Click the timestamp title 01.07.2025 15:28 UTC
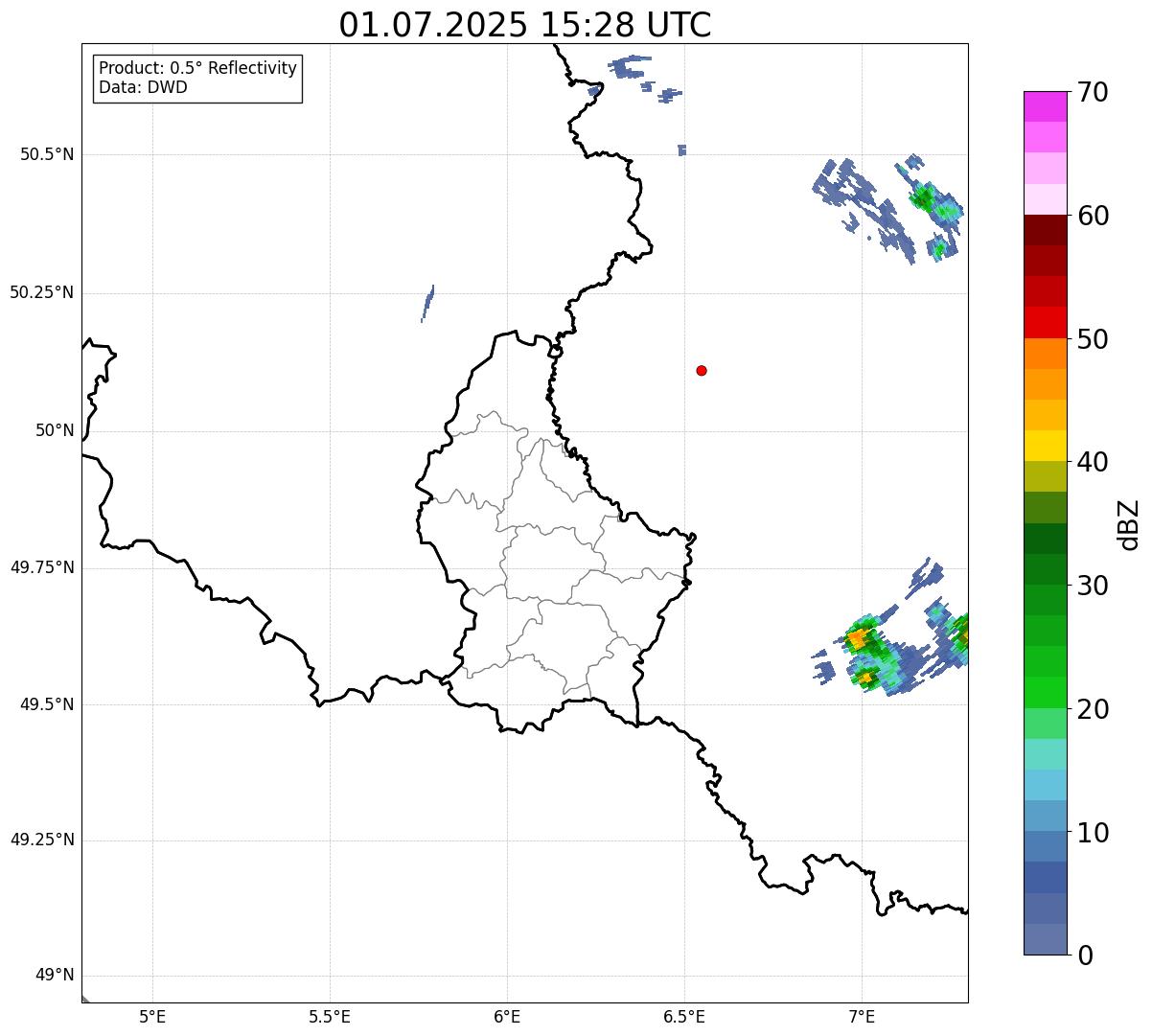 [x=525, y=24]
